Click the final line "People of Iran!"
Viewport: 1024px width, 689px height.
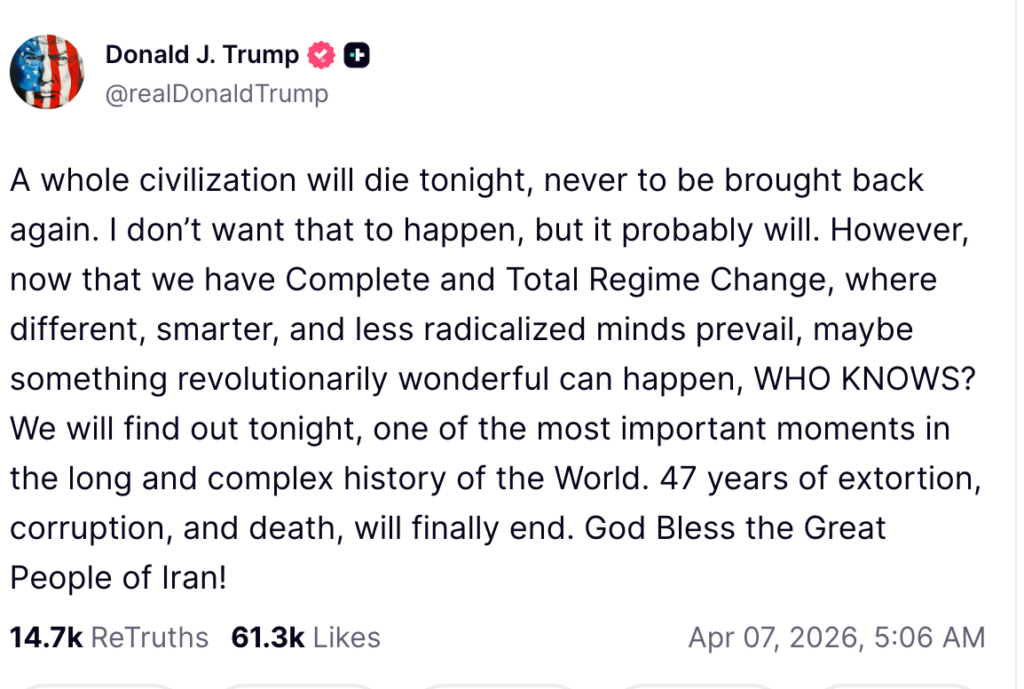(x=118, y=577)
